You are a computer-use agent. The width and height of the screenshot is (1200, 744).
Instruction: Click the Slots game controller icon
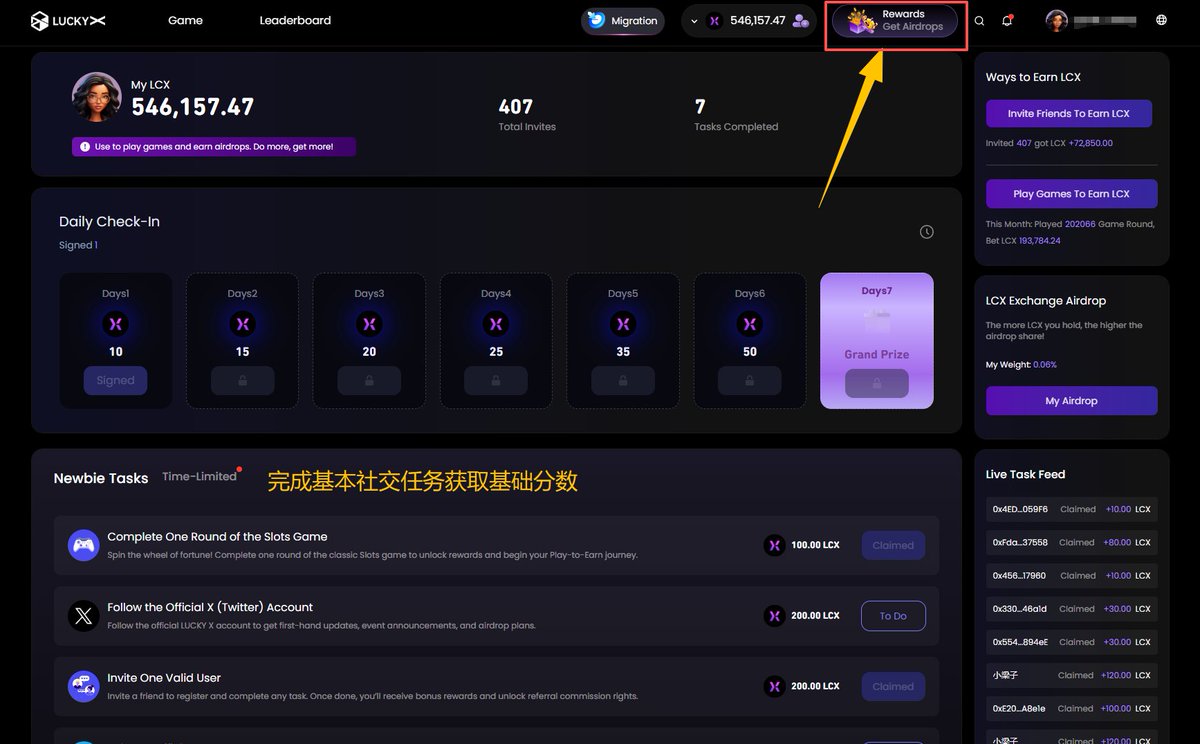point(83,545)
